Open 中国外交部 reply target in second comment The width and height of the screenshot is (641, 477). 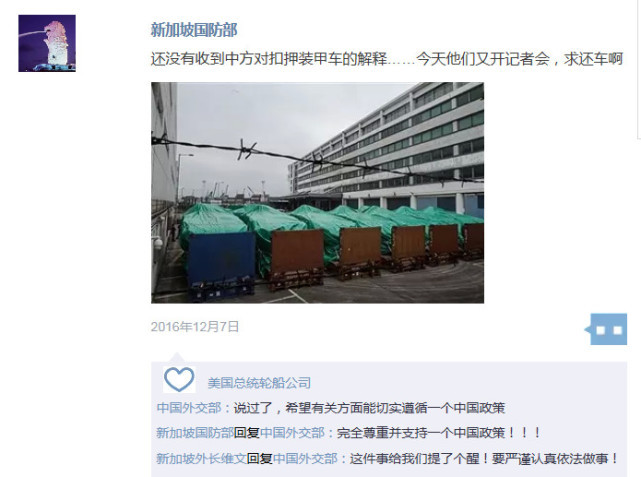292,432
